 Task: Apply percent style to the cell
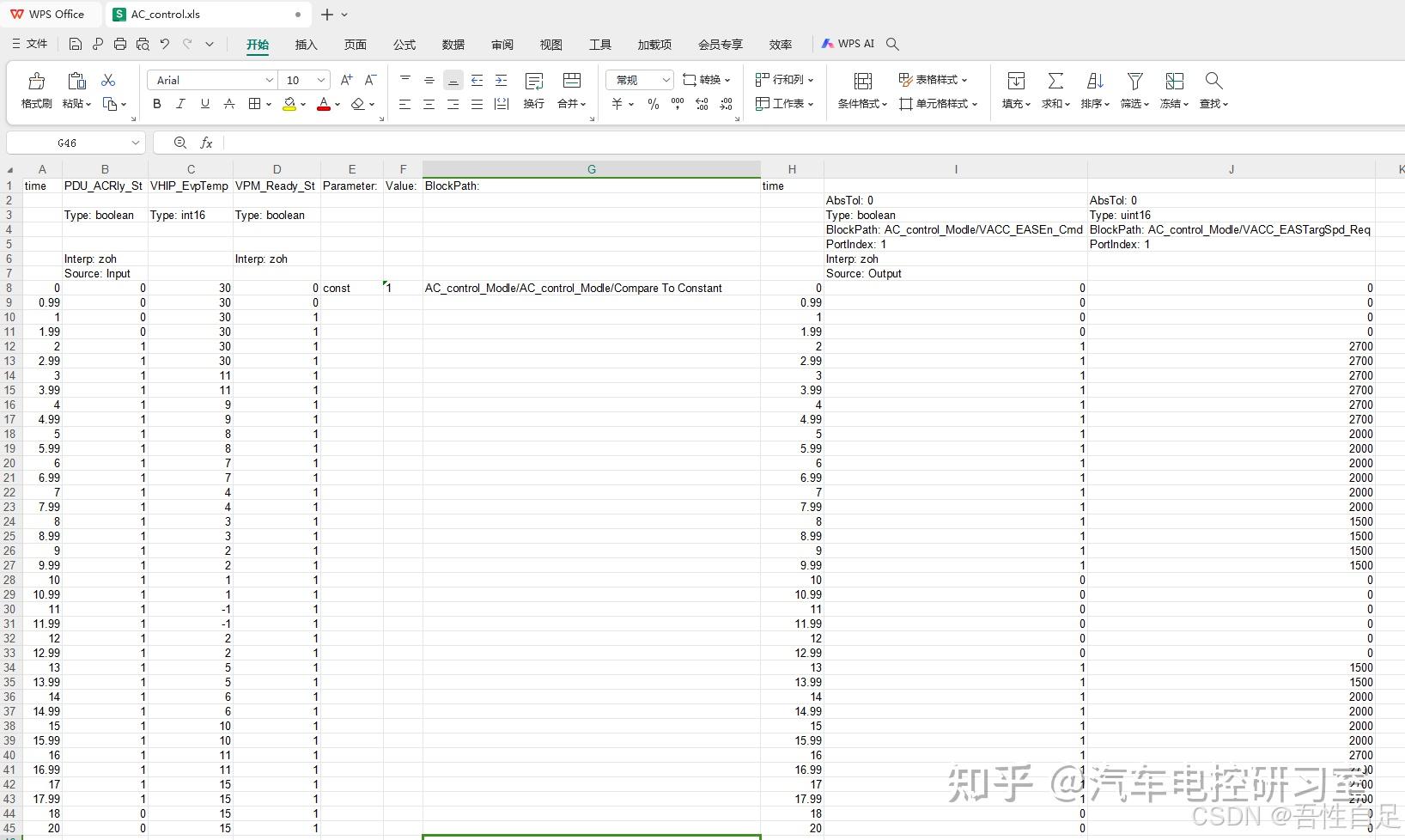click(x=653, y=104)
